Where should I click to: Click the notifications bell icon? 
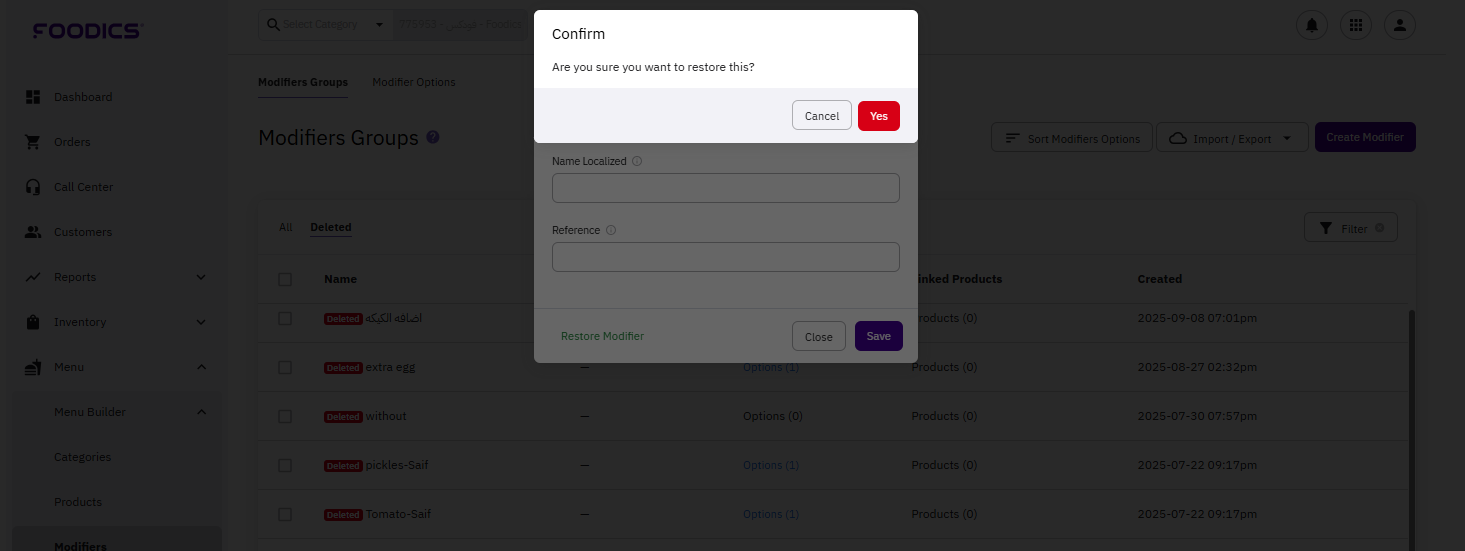tap(1311, 25)
